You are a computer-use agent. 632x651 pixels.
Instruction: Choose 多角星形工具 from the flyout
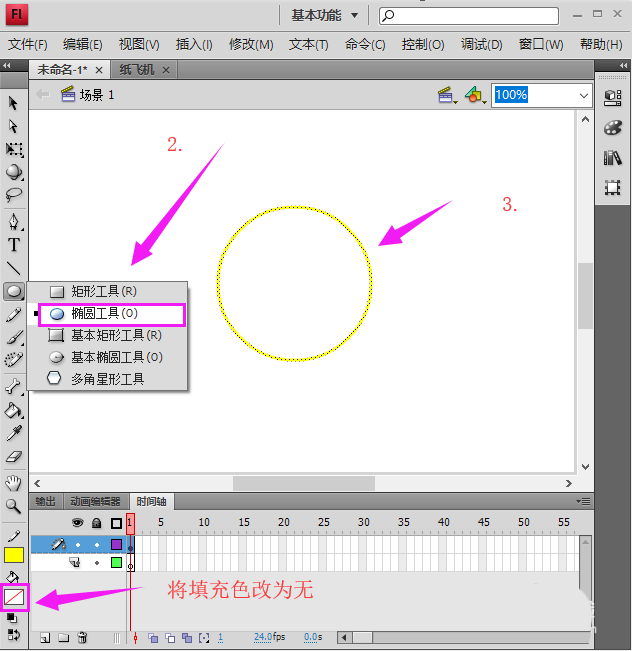click(108, 379)
